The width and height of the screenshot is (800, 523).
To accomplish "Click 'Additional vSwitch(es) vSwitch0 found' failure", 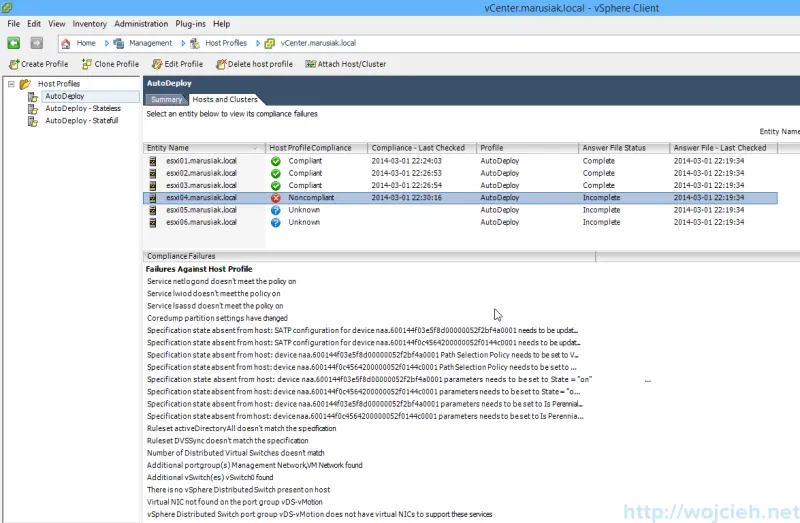I will [210, 477].
